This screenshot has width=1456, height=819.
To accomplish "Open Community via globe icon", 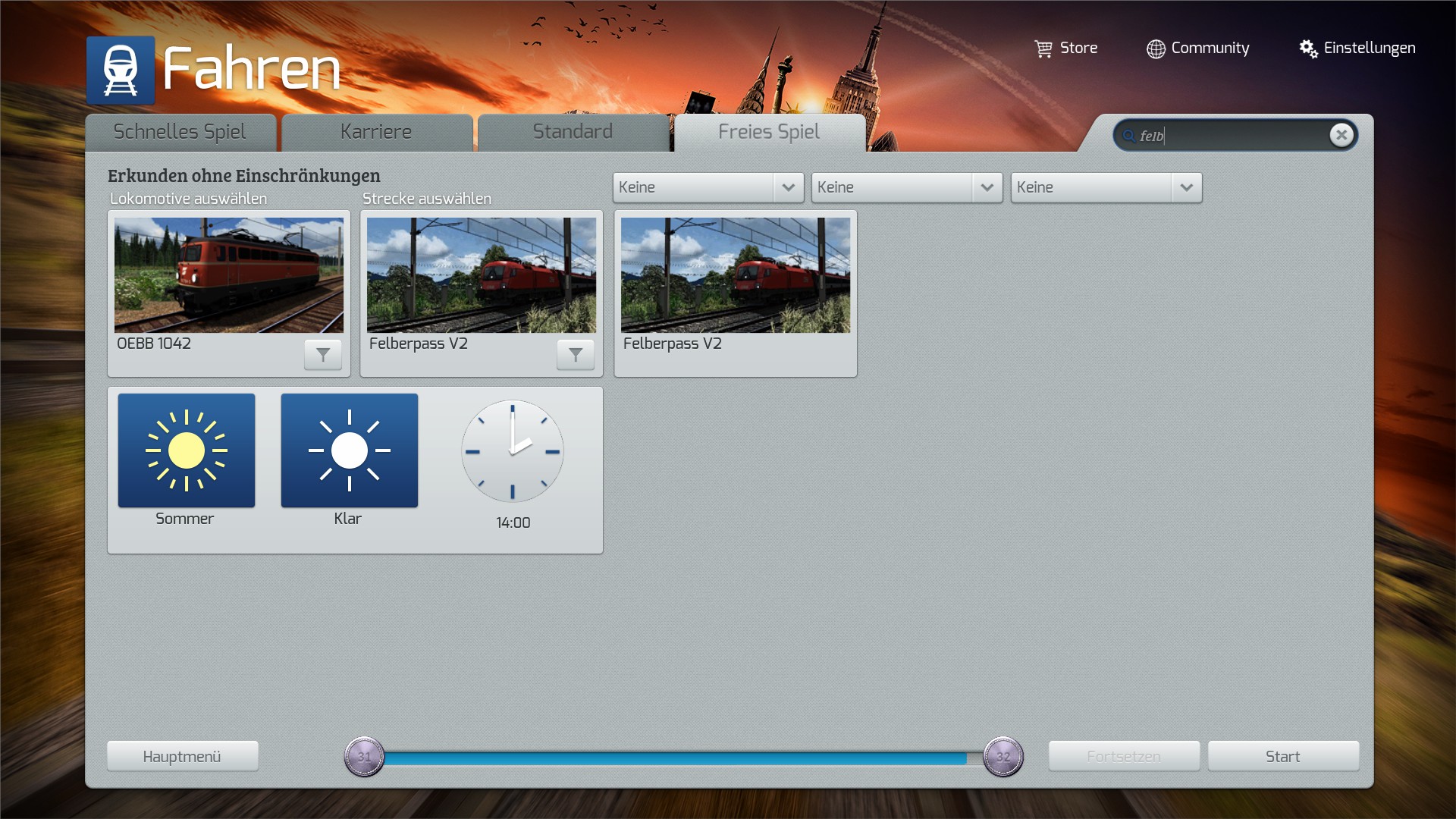I will point(1155,49).
